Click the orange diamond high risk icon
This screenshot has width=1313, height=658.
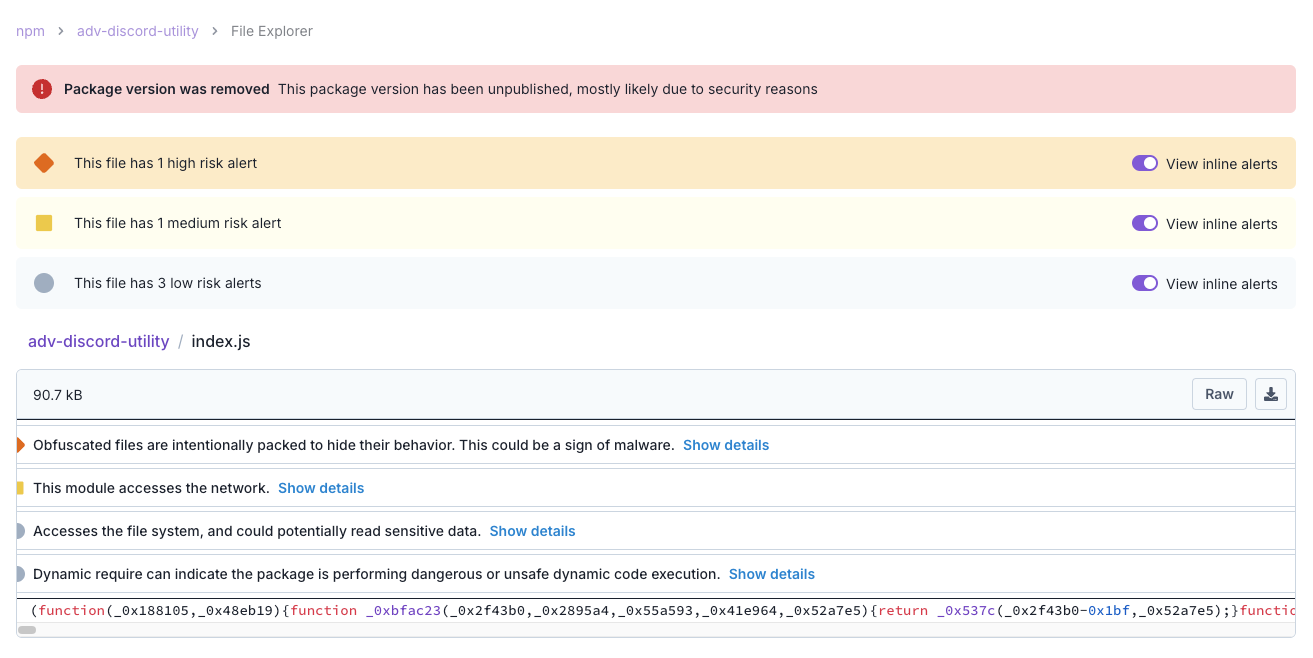point(44,163)
